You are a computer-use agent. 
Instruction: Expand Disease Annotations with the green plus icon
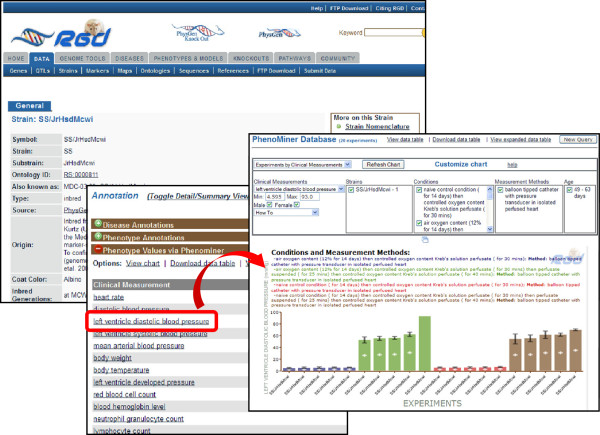click(98, 223)
